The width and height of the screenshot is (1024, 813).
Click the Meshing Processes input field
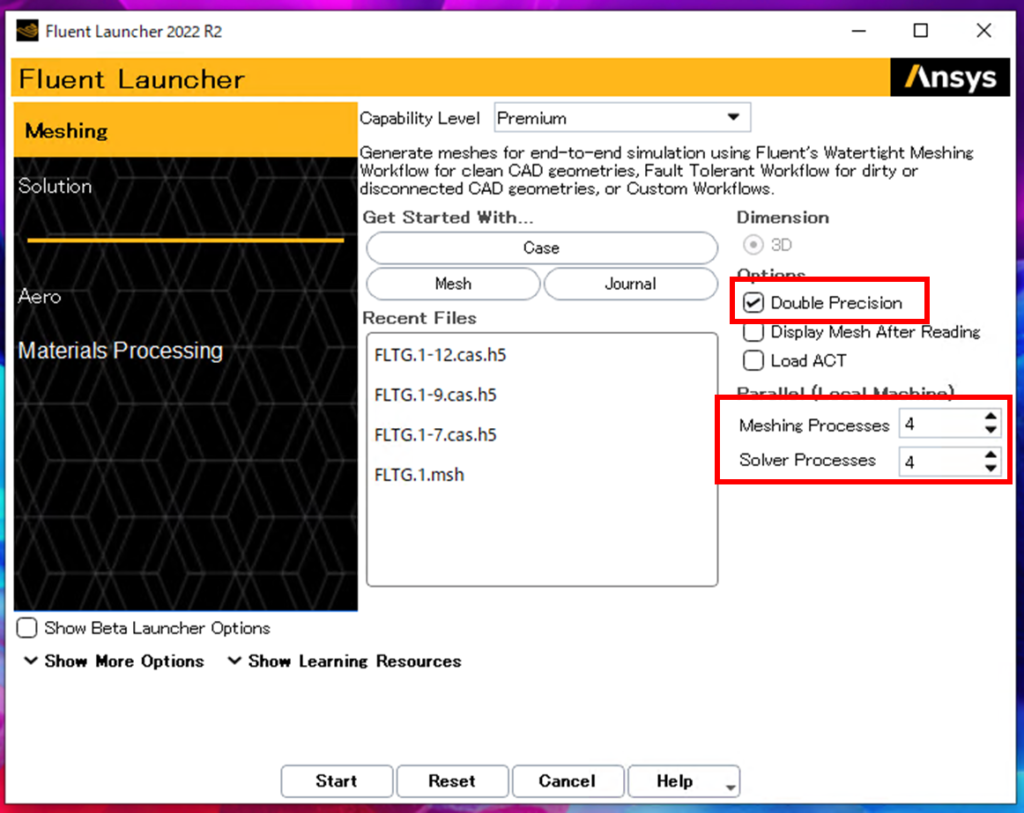[941, 424]
